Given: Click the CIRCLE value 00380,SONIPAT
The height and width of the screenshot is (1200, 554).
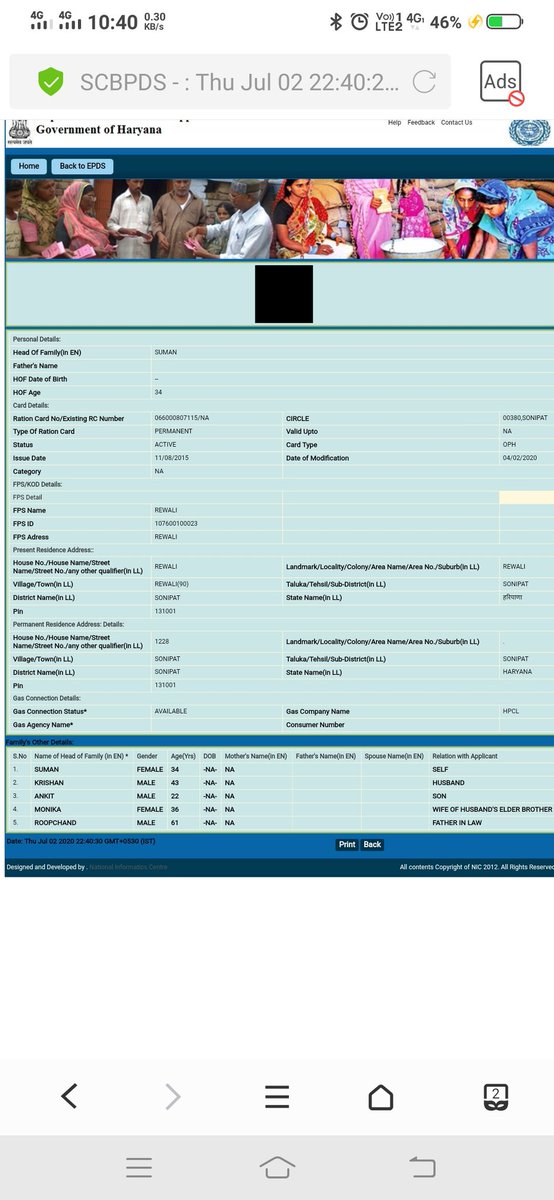Looking at the screenshot, I should [x=526, y=418].
